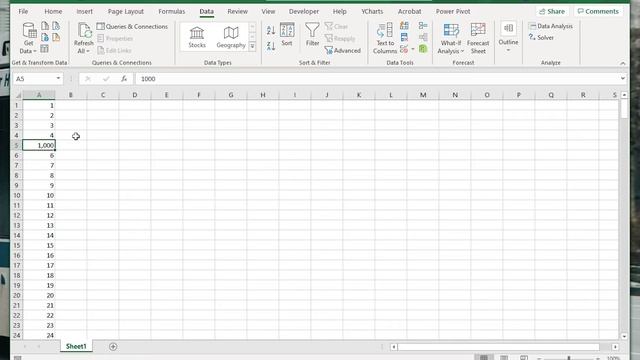Click the Insert Function fx icon
The image size is (640, 360).
pos(124,79)
